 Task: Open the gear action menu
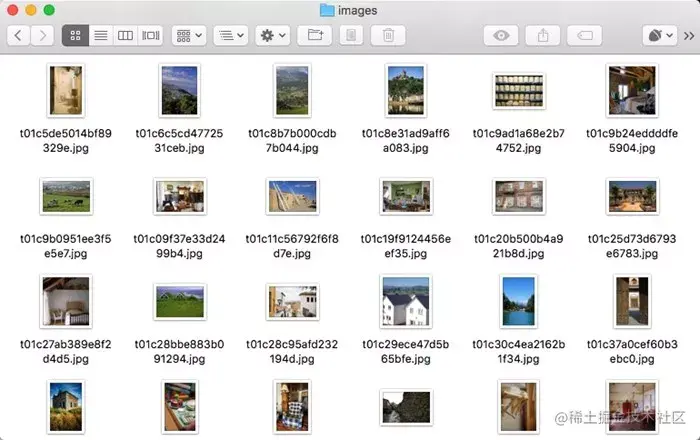[x=273, y=35]
